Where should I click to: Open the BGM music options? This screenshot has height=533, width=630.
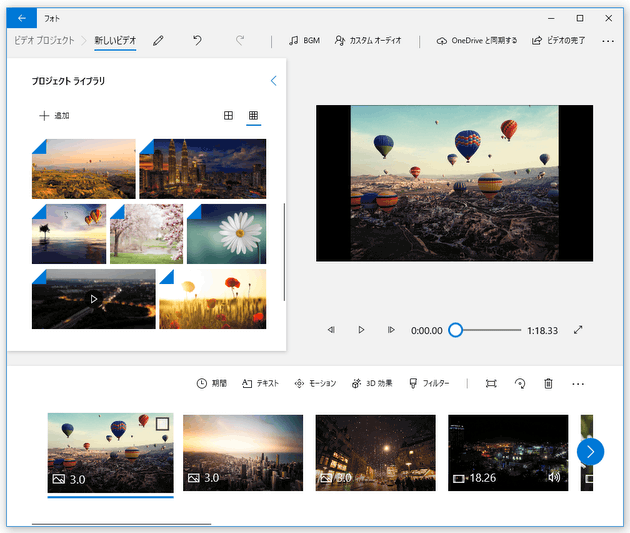[304, 41]
